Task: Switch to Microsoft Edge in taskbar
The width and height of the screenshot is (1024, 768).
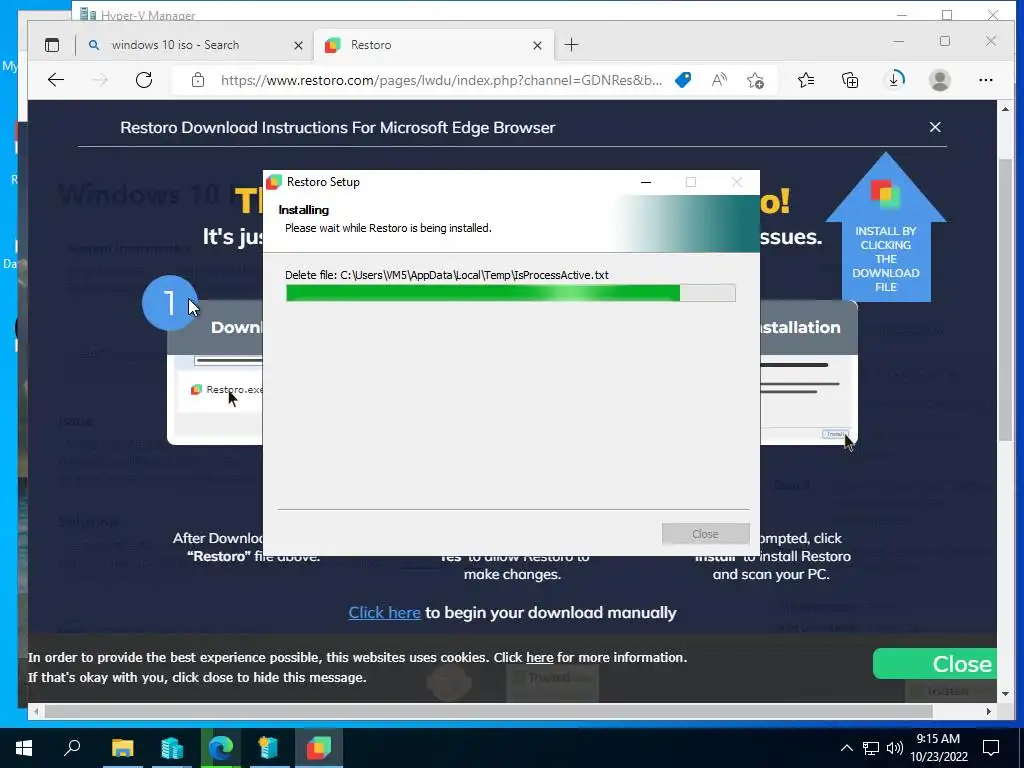Action: pos(221,748)
